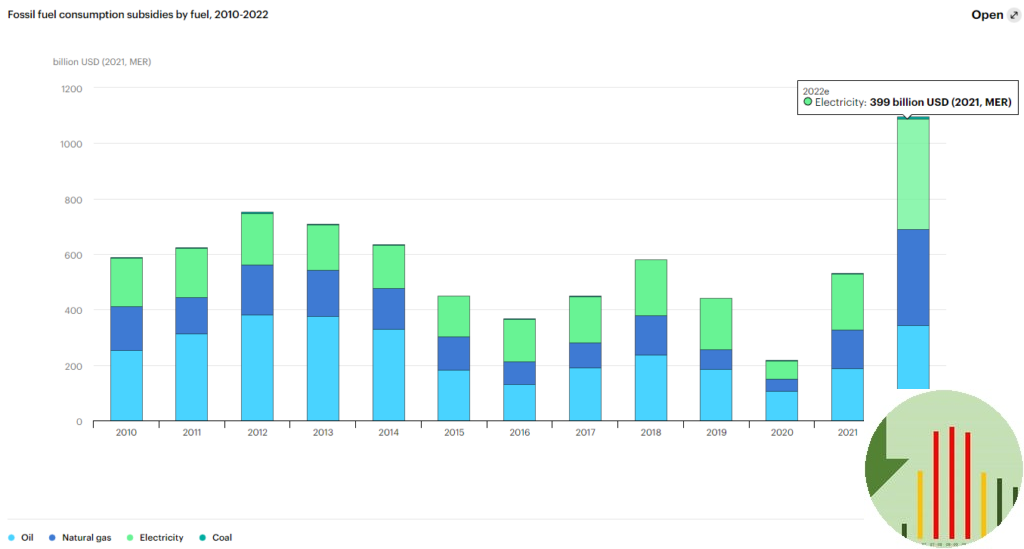Toggle the Natural gas legend item
This screenshot has height=549, width=1024.
click(x=80, y=538)
